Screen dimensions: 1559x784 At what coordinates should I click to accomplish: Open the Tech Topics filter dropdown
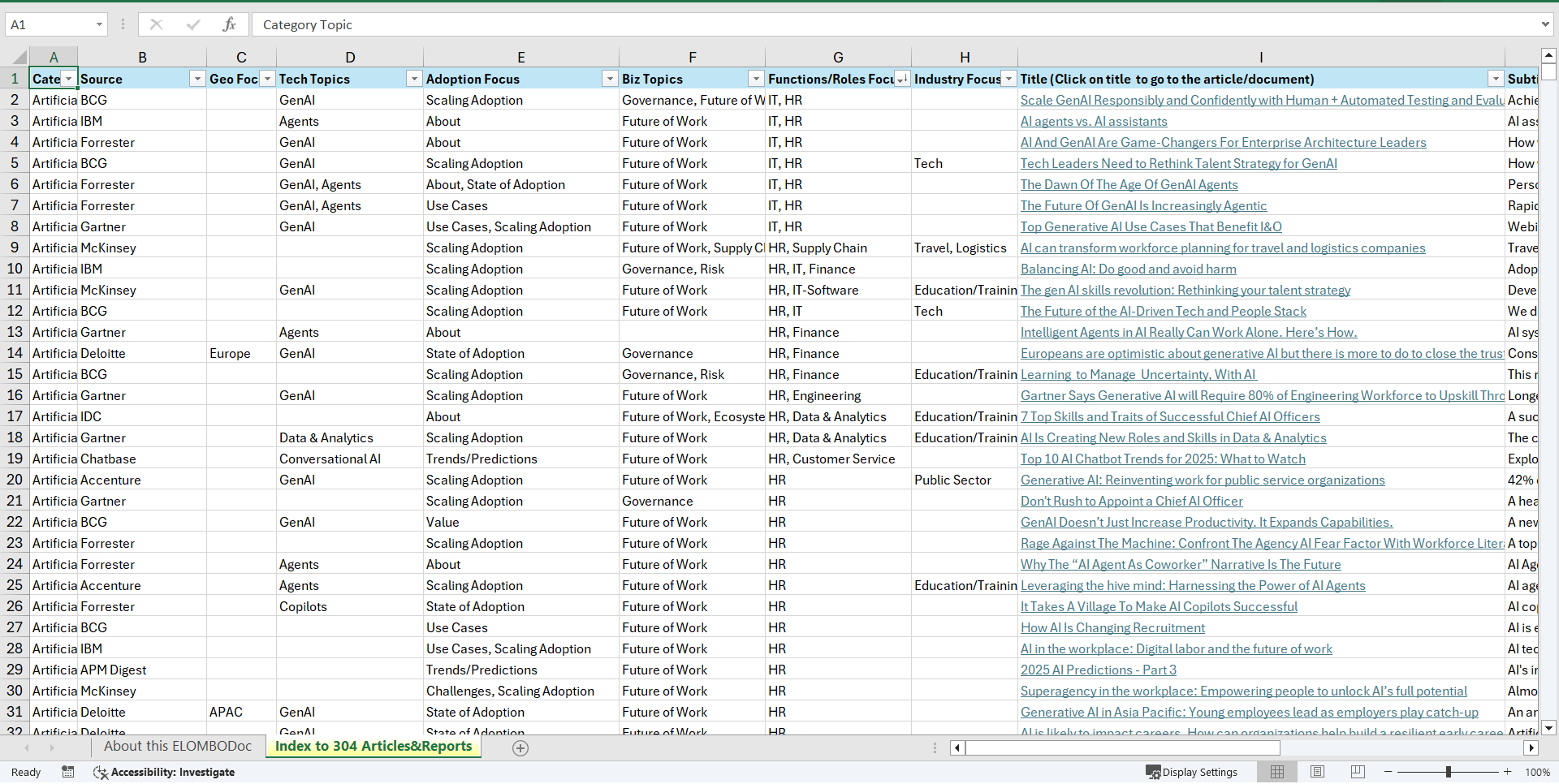[414, 79]
